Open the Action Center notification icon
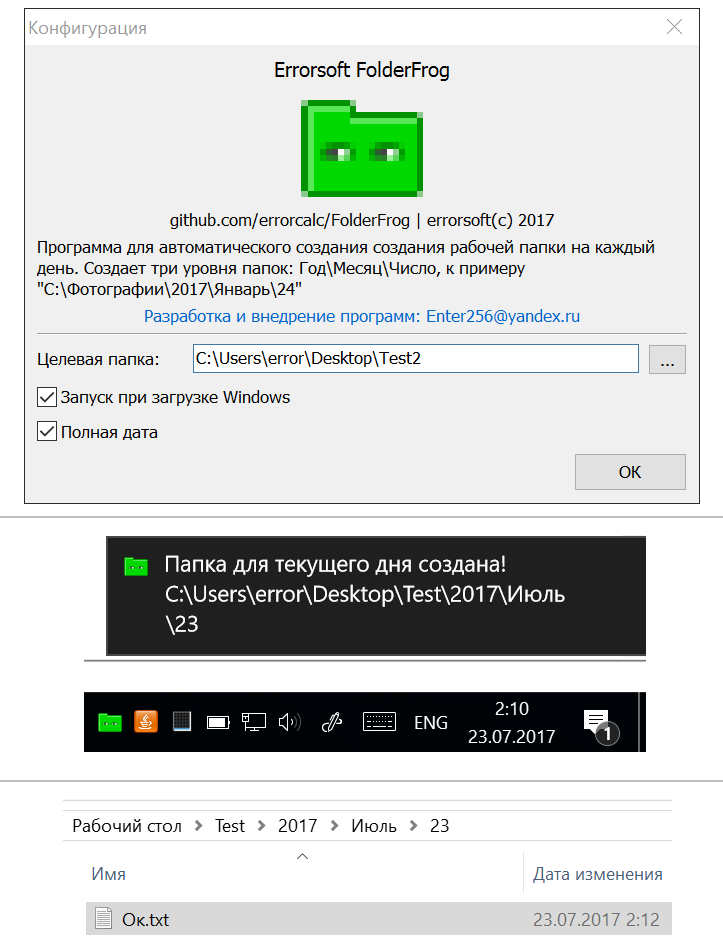This screenshot has height=945, width=723. [601, 726]
